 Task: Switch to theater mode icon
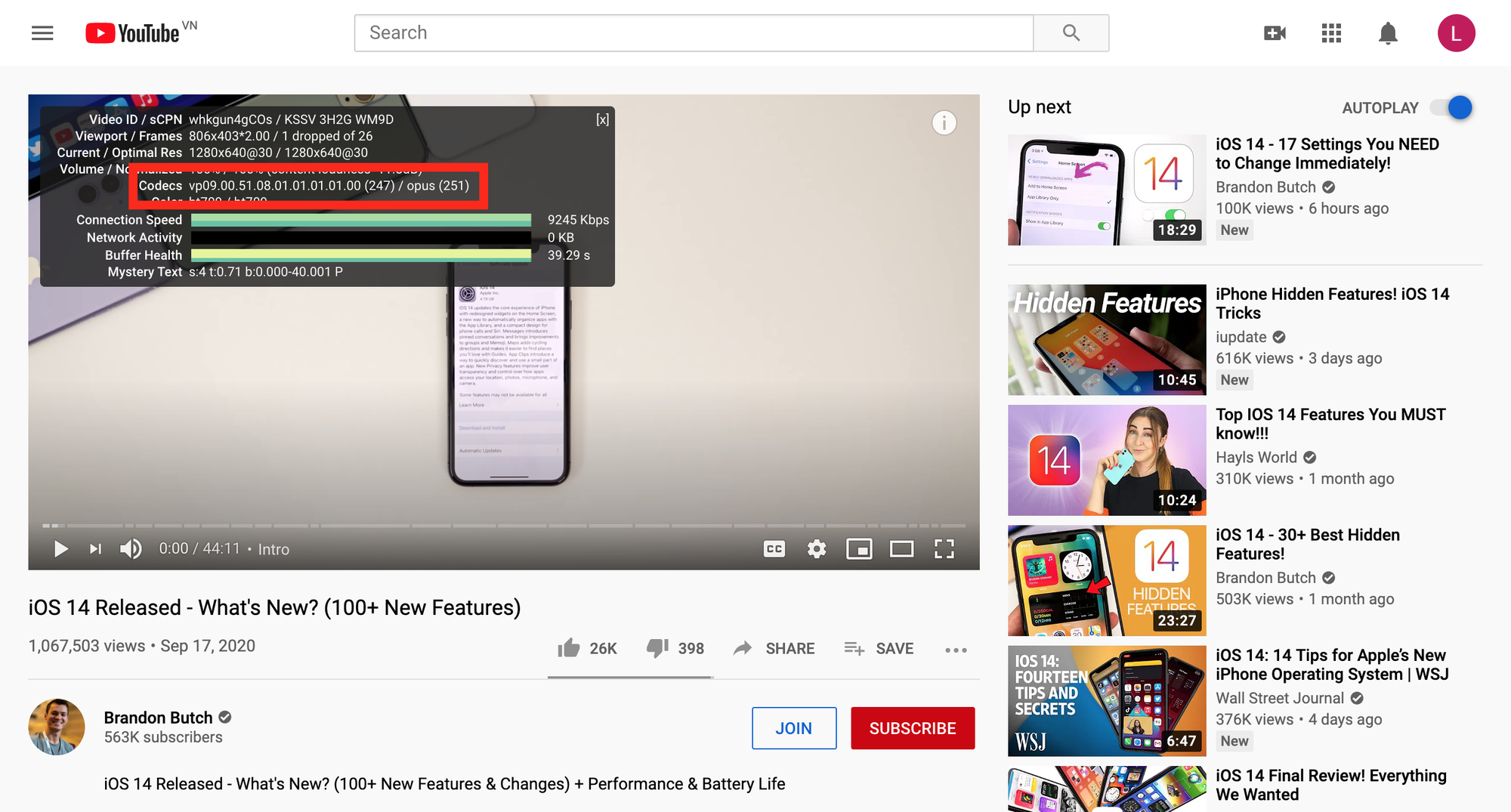point(901,549)
